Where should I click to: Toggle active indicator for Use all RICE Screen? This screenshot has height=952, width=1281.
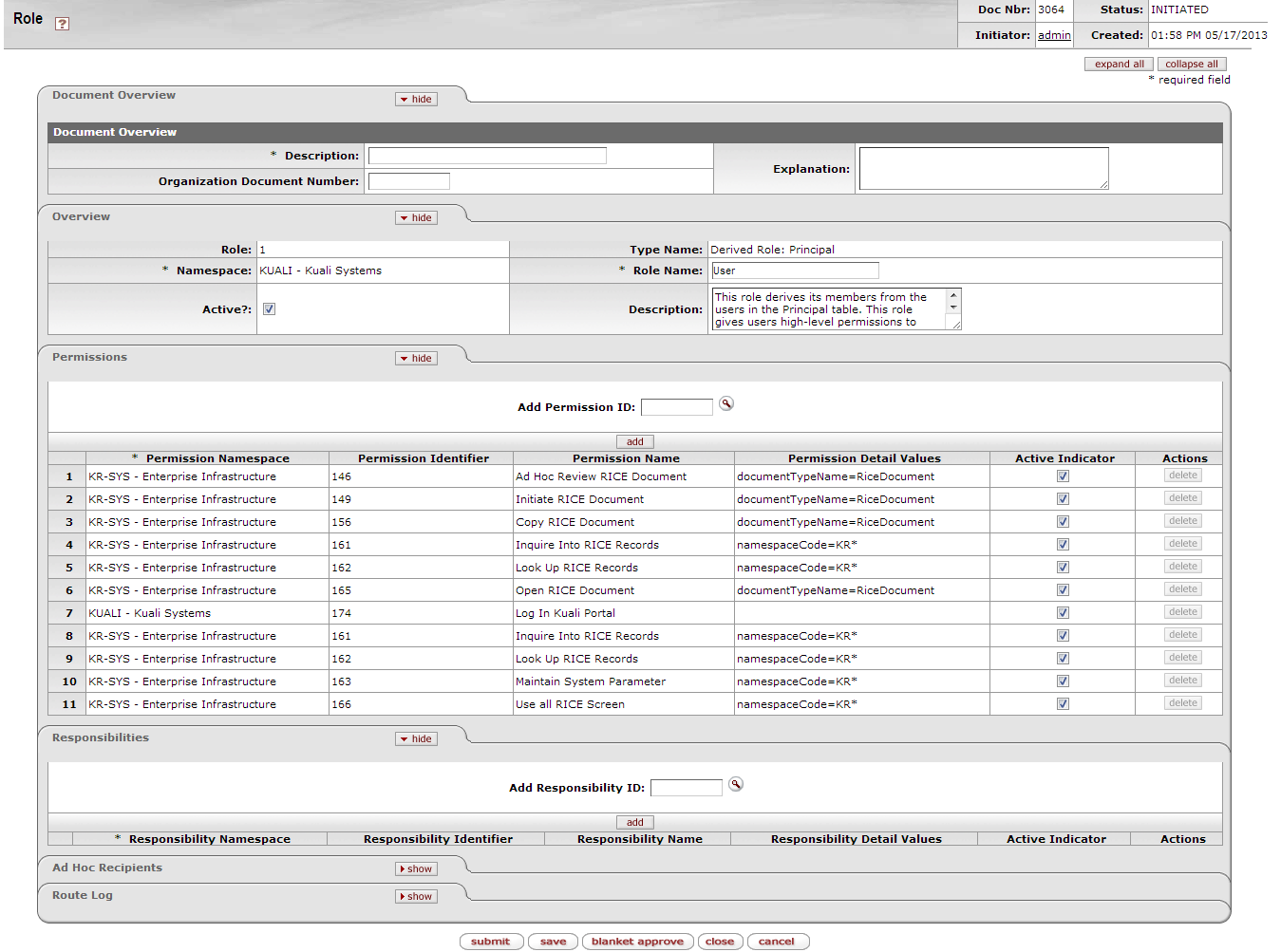[x=1063, y=704]
